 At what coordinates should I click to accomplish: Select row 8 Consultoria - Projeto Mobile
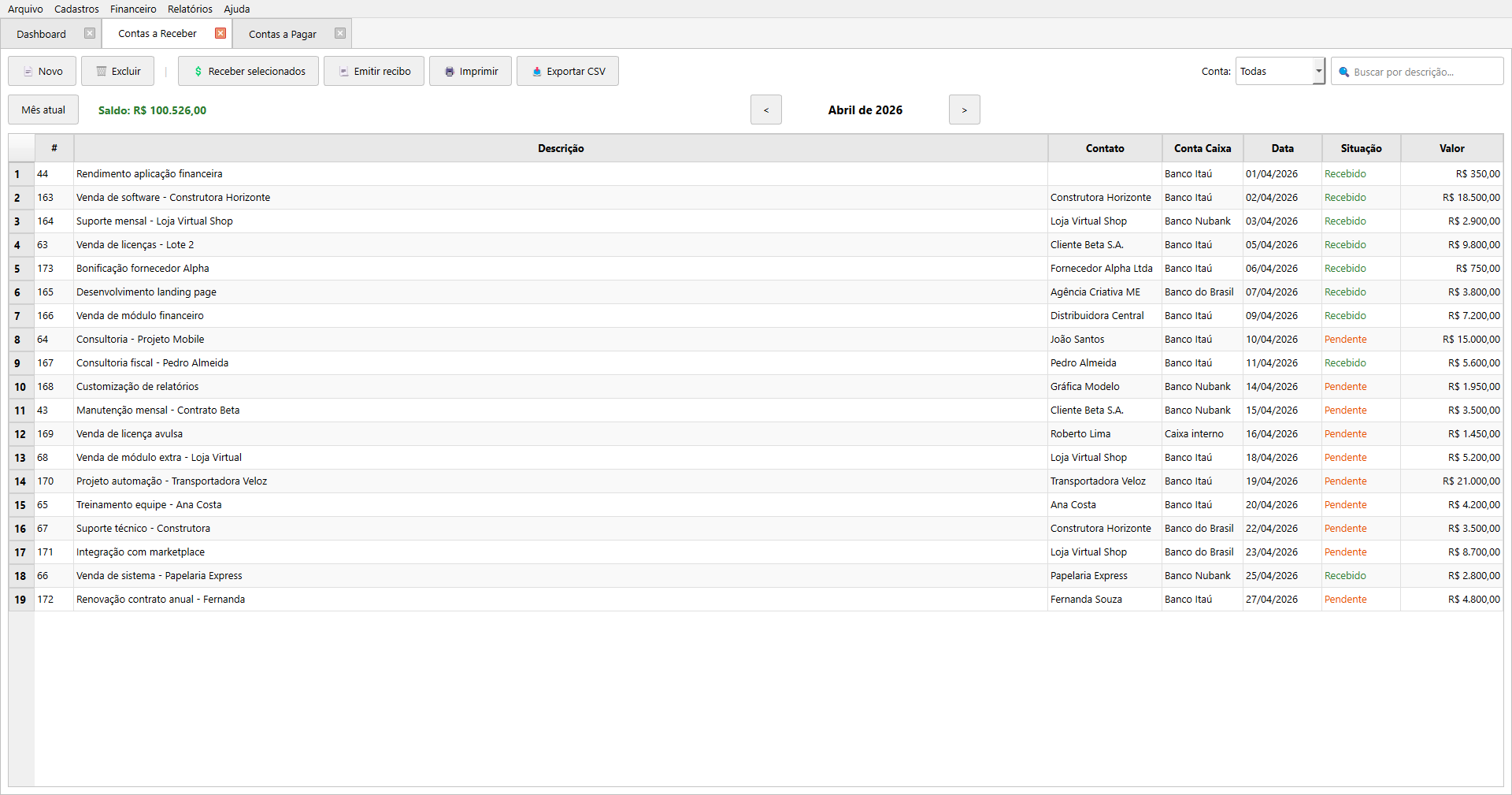point(140,340)
